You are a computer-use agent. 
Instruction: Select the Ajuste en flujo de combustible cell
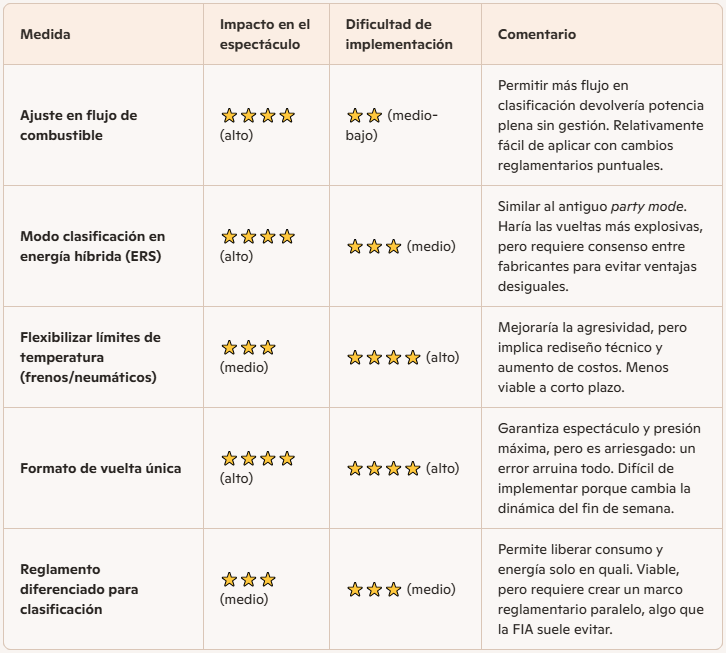point(78,125)
